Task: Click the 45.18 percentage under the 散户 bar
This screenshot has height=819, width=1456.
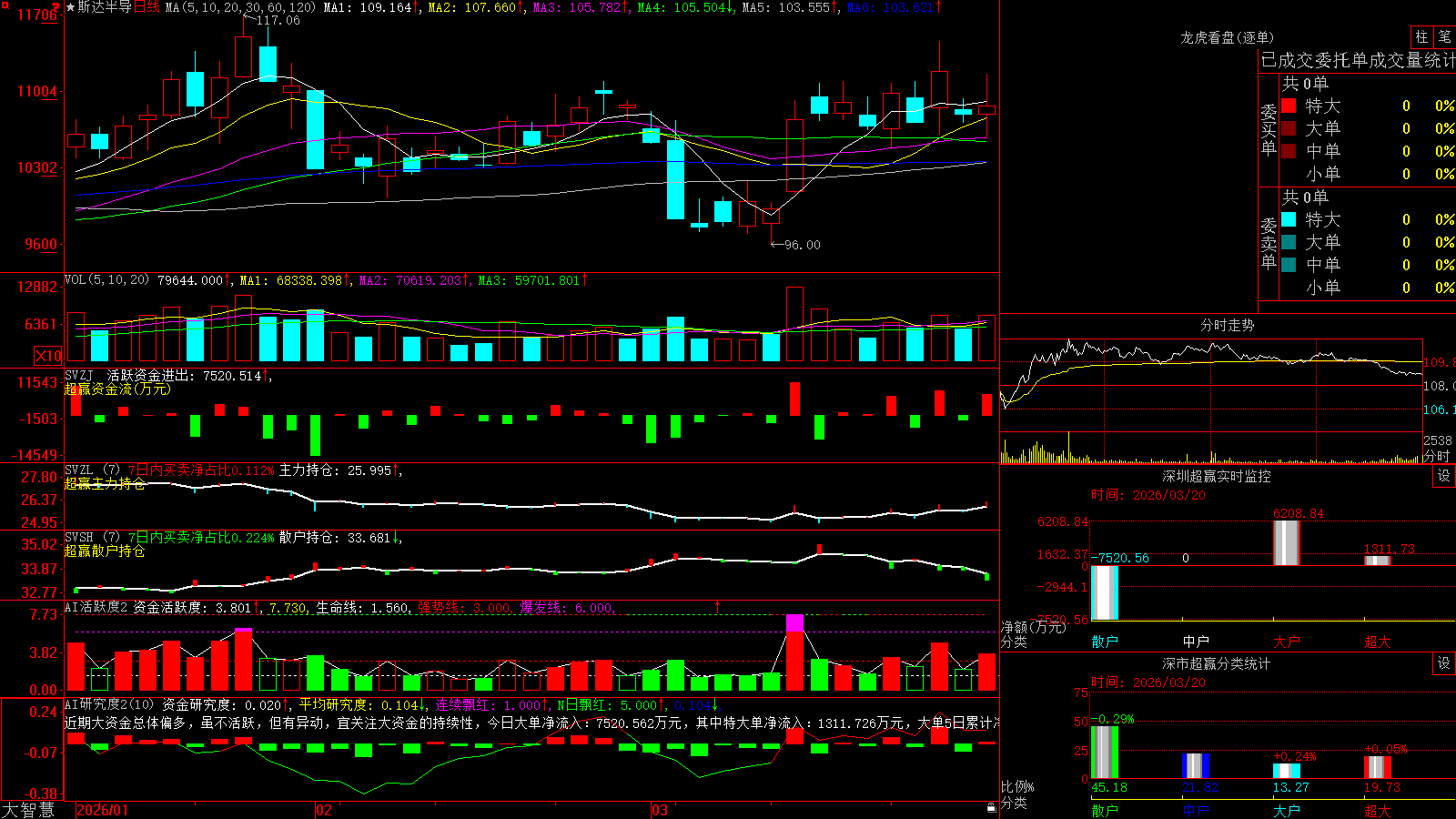Action: 1109,787
